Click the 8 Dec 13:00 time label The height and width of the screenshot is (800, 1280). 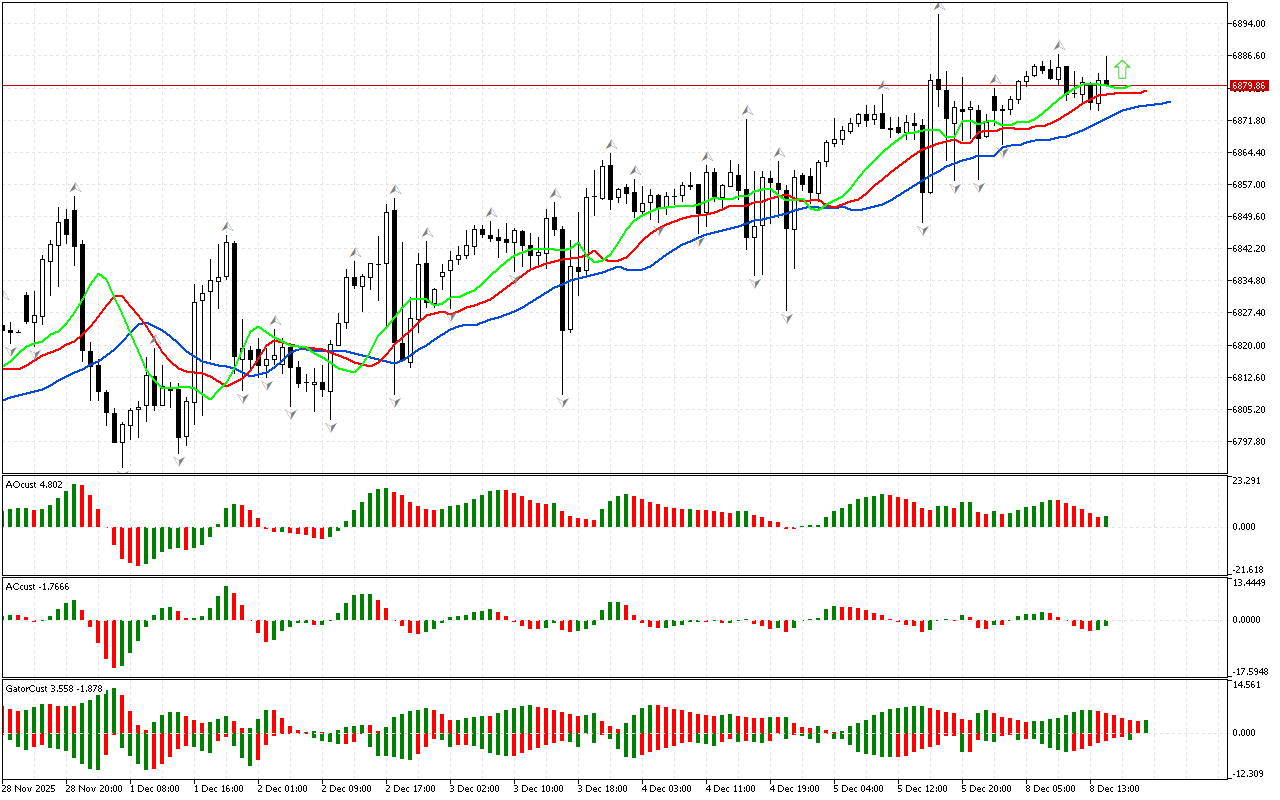pyautogui.click(x=1111, y=789)
